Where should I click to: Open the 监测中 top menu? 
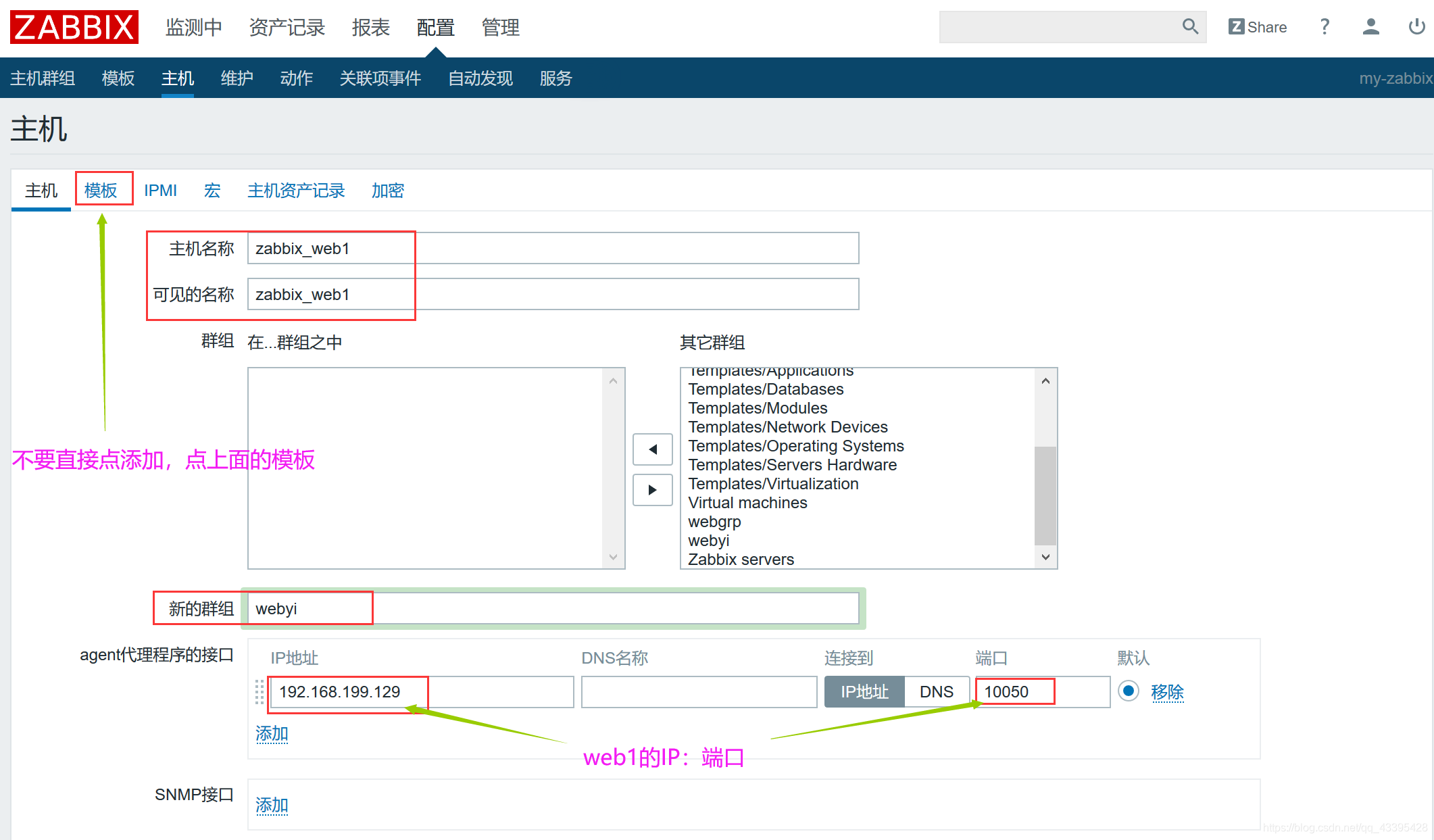(x=194, y=27)
